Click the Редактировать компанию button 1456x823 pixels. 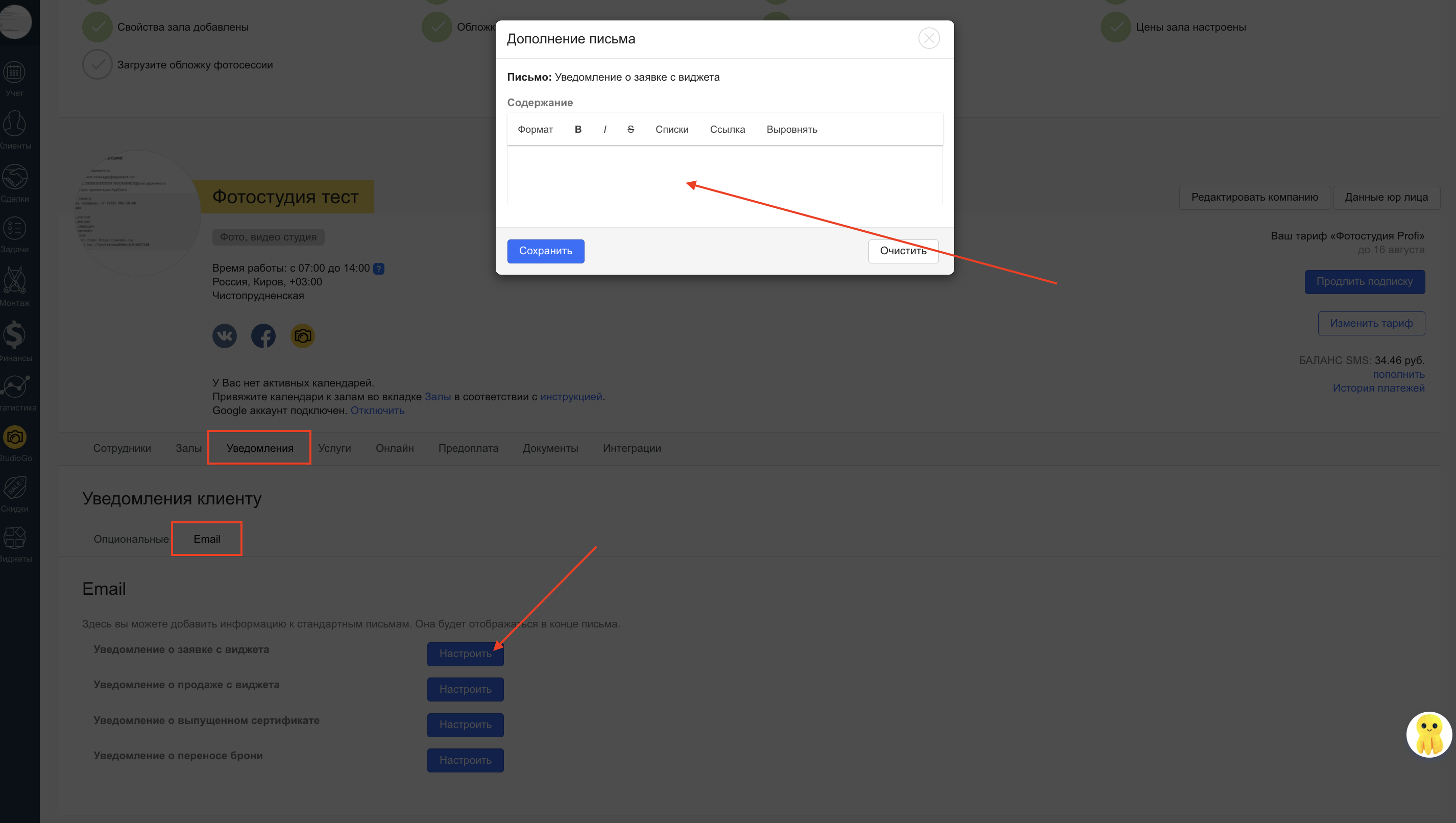click(x=1255, y=197)
